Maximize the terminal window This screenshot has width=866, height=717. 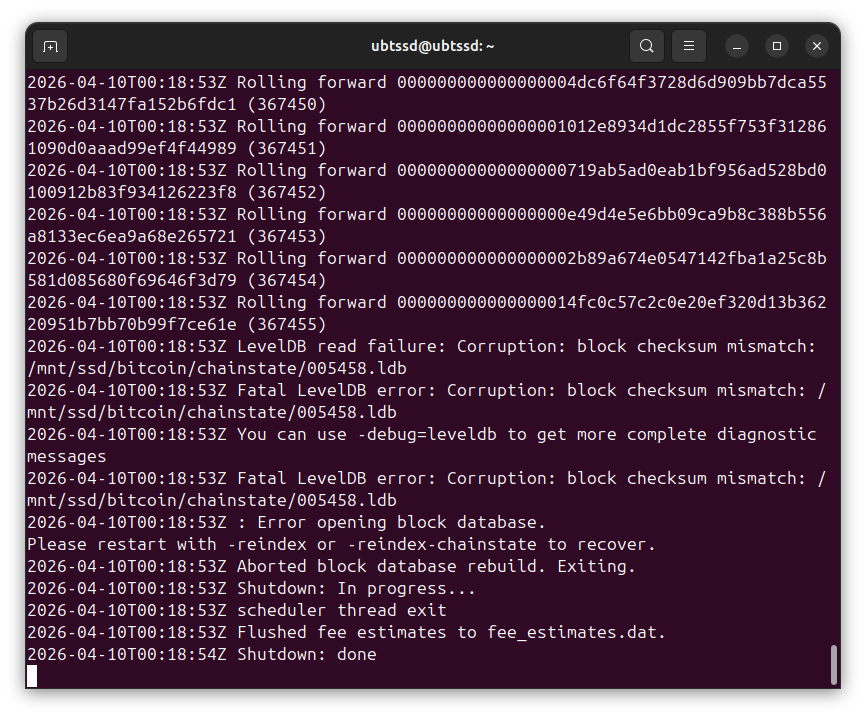click(777, 46)
